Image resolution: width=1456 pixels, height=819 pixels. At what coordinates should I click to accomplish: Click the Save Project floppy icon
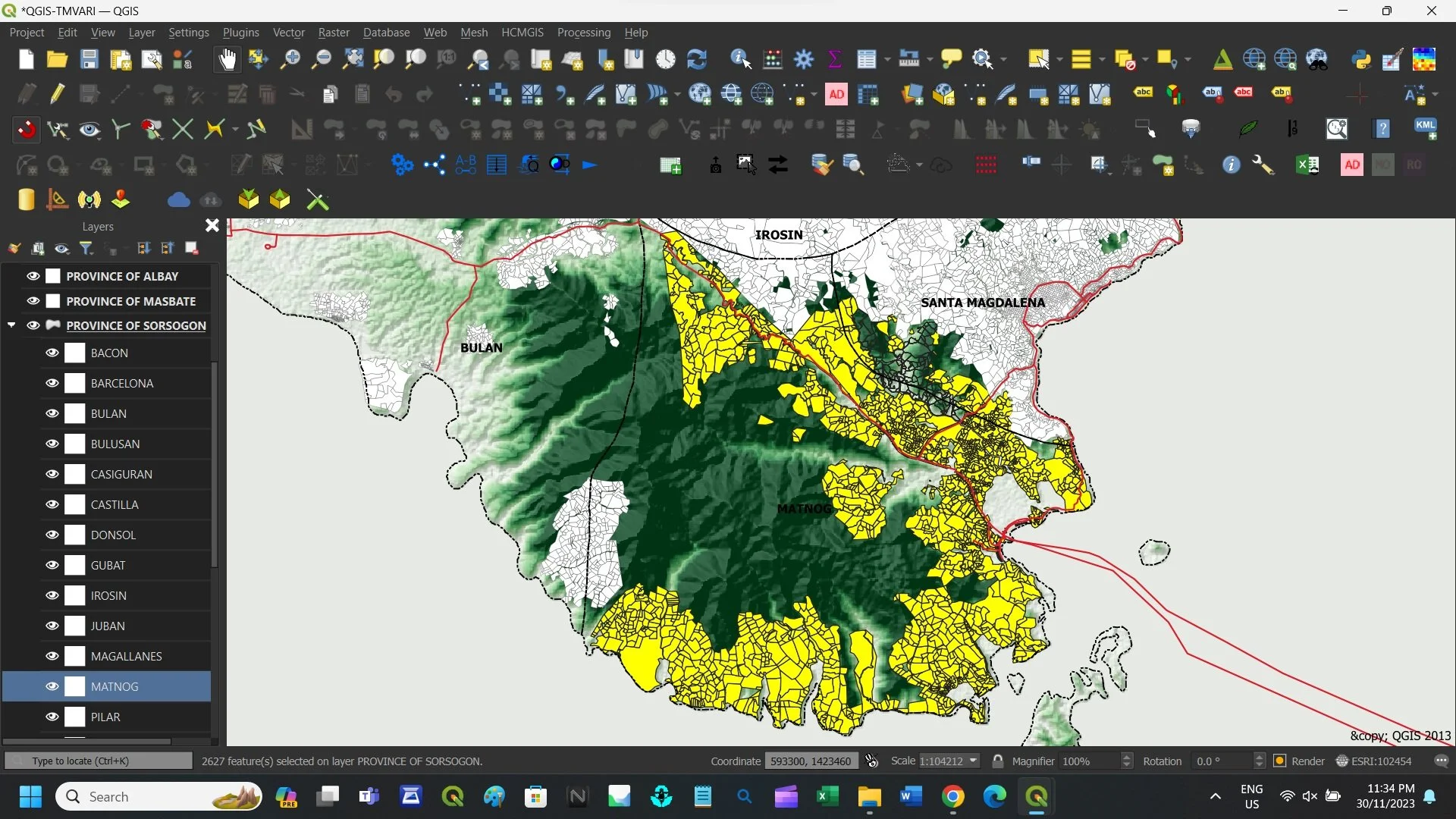click(x=89, y=59)
